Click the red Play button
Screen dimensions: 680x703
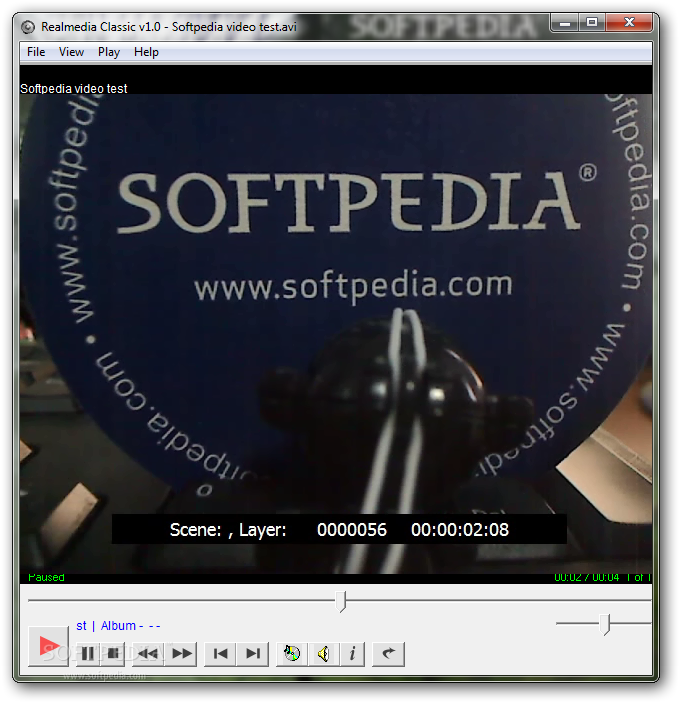click(48, 646)
